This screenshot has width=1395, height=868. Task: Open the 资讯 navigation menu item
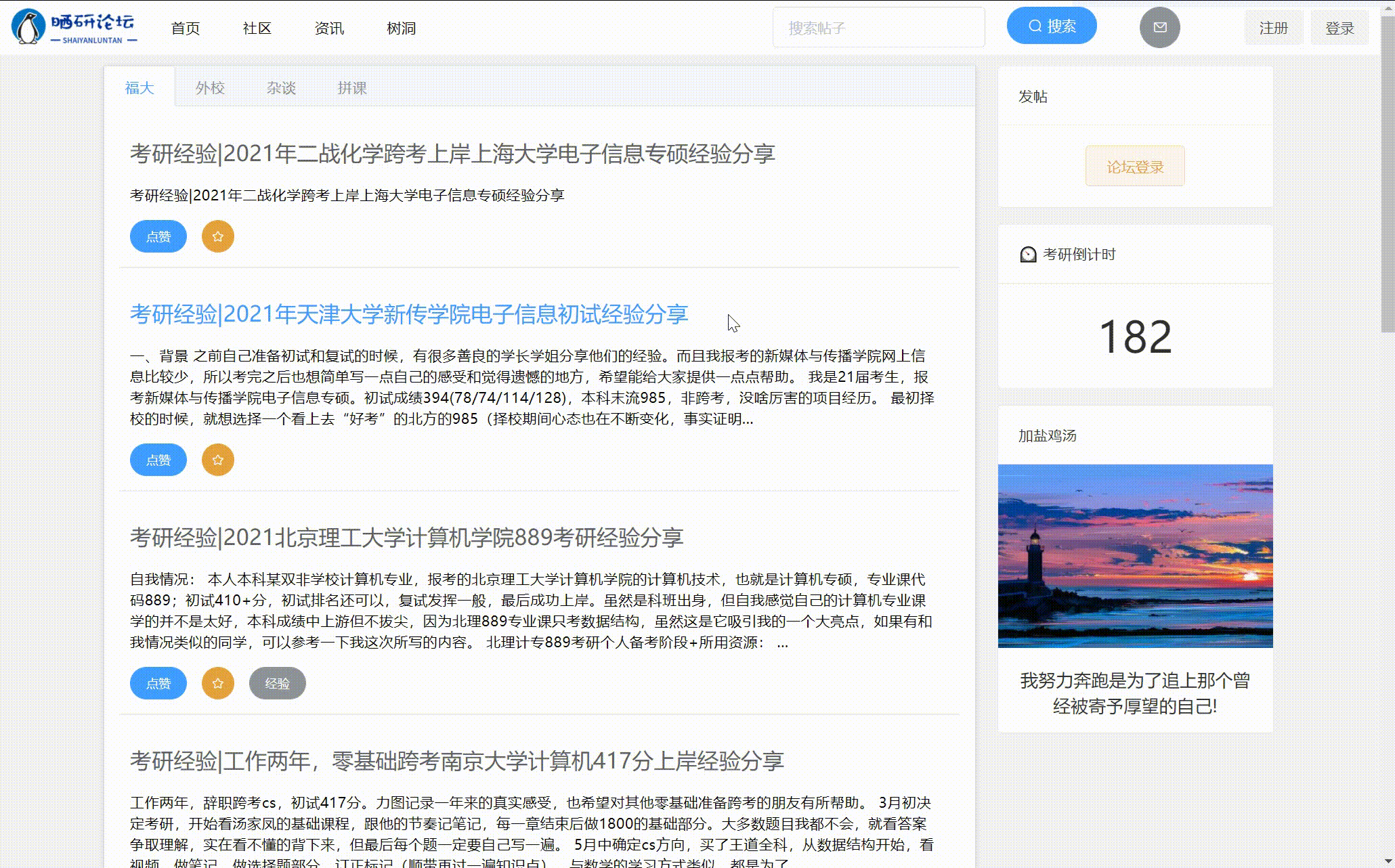pos(329,28)
